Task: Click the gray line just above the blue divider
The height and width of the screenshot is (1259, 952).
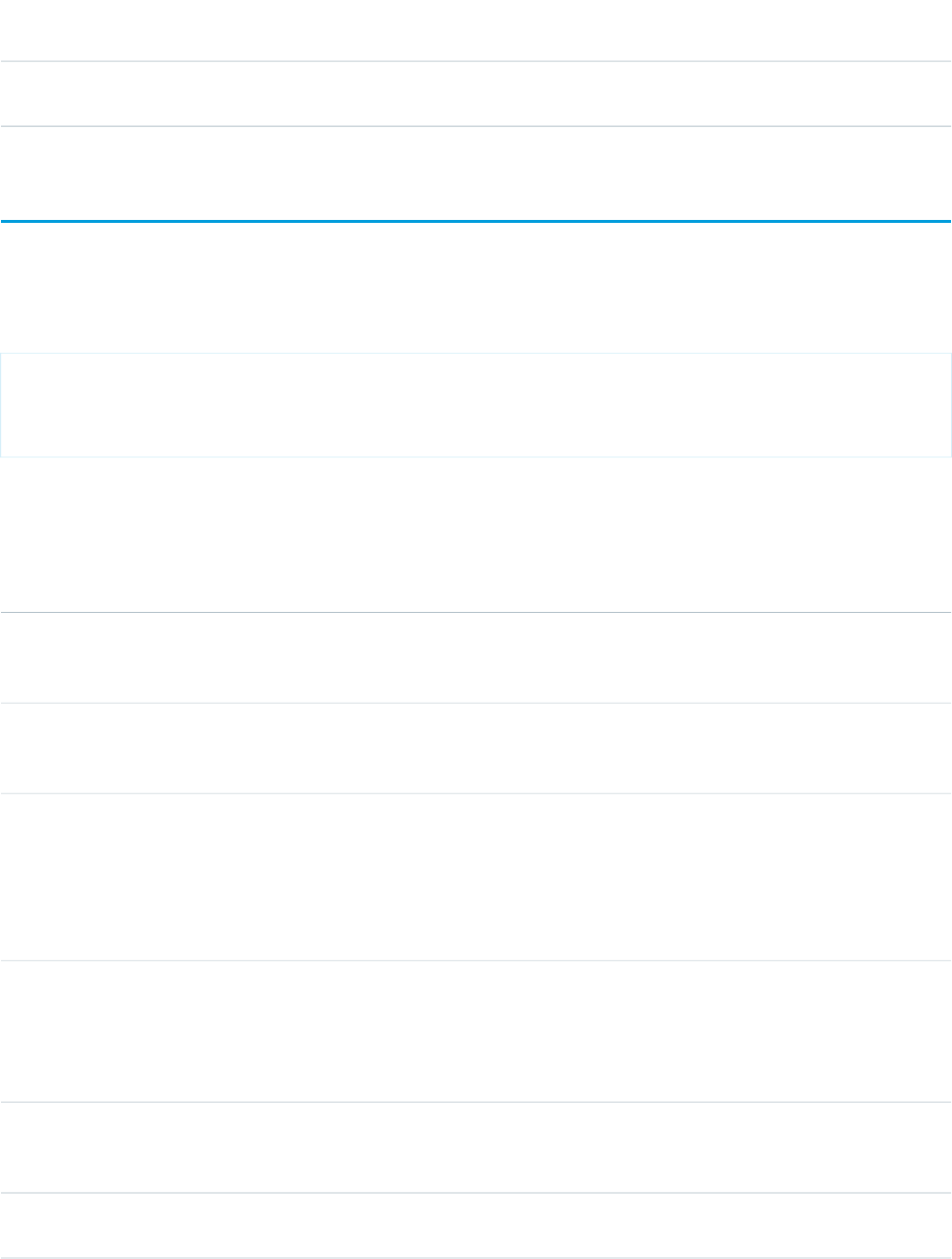Action: click(x=476, y=126)
